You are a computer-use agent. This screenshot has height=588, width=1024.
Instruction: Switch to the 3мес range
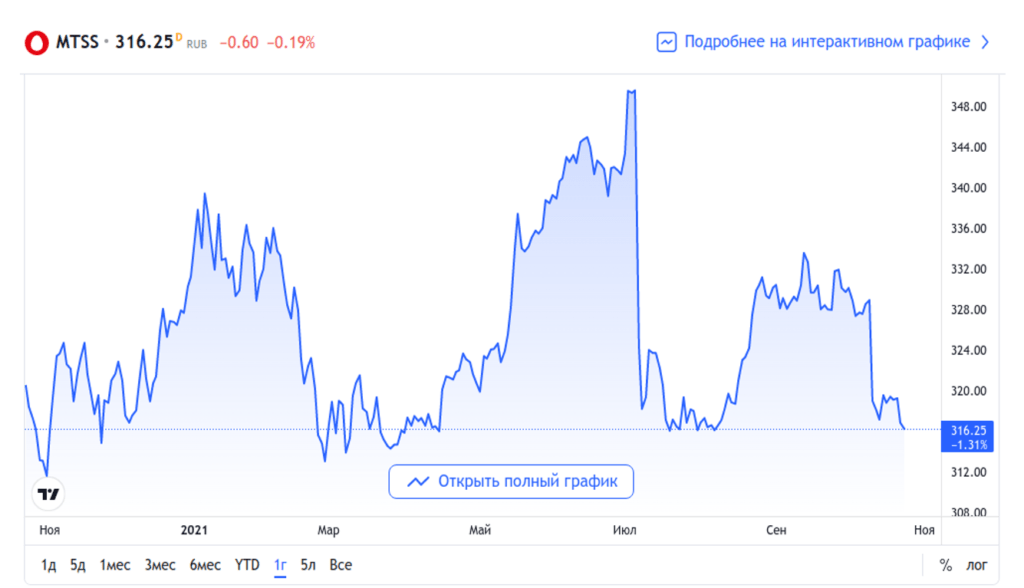160,565
